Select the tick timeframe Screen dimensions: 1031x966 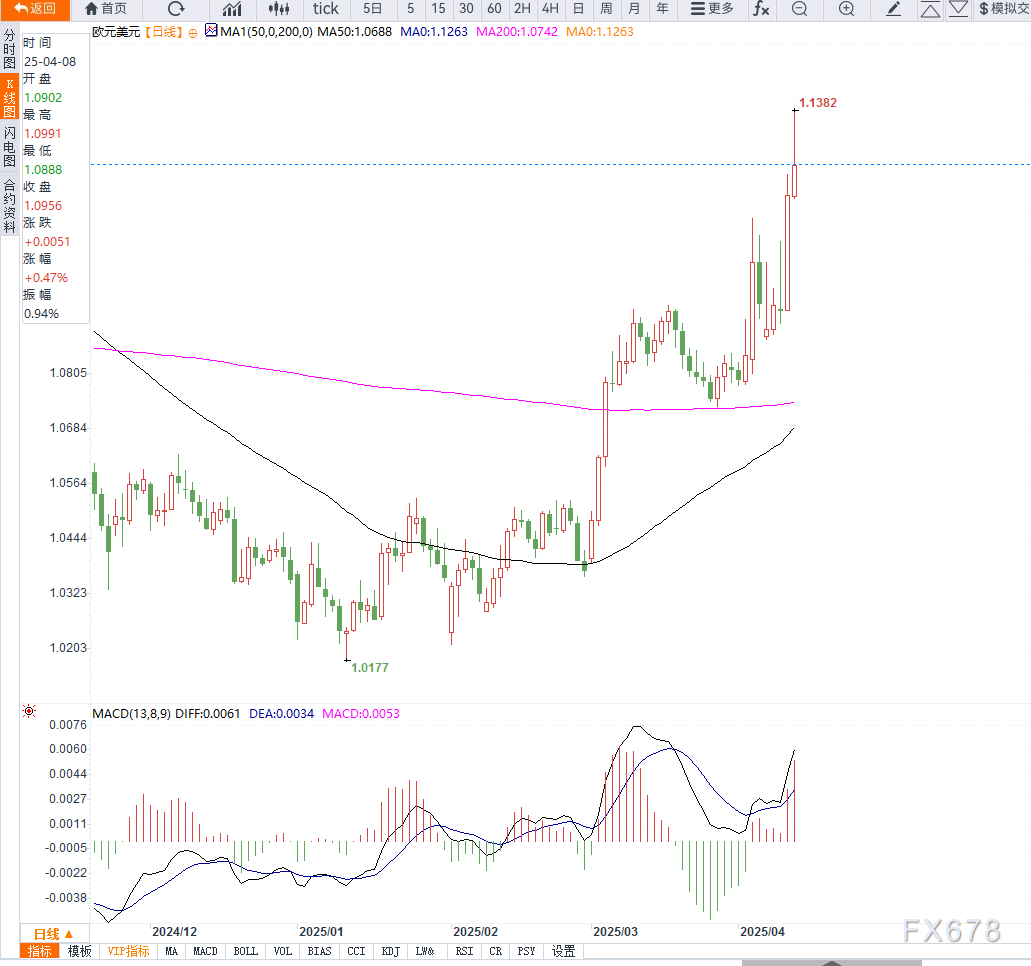(x=325, y=9)
